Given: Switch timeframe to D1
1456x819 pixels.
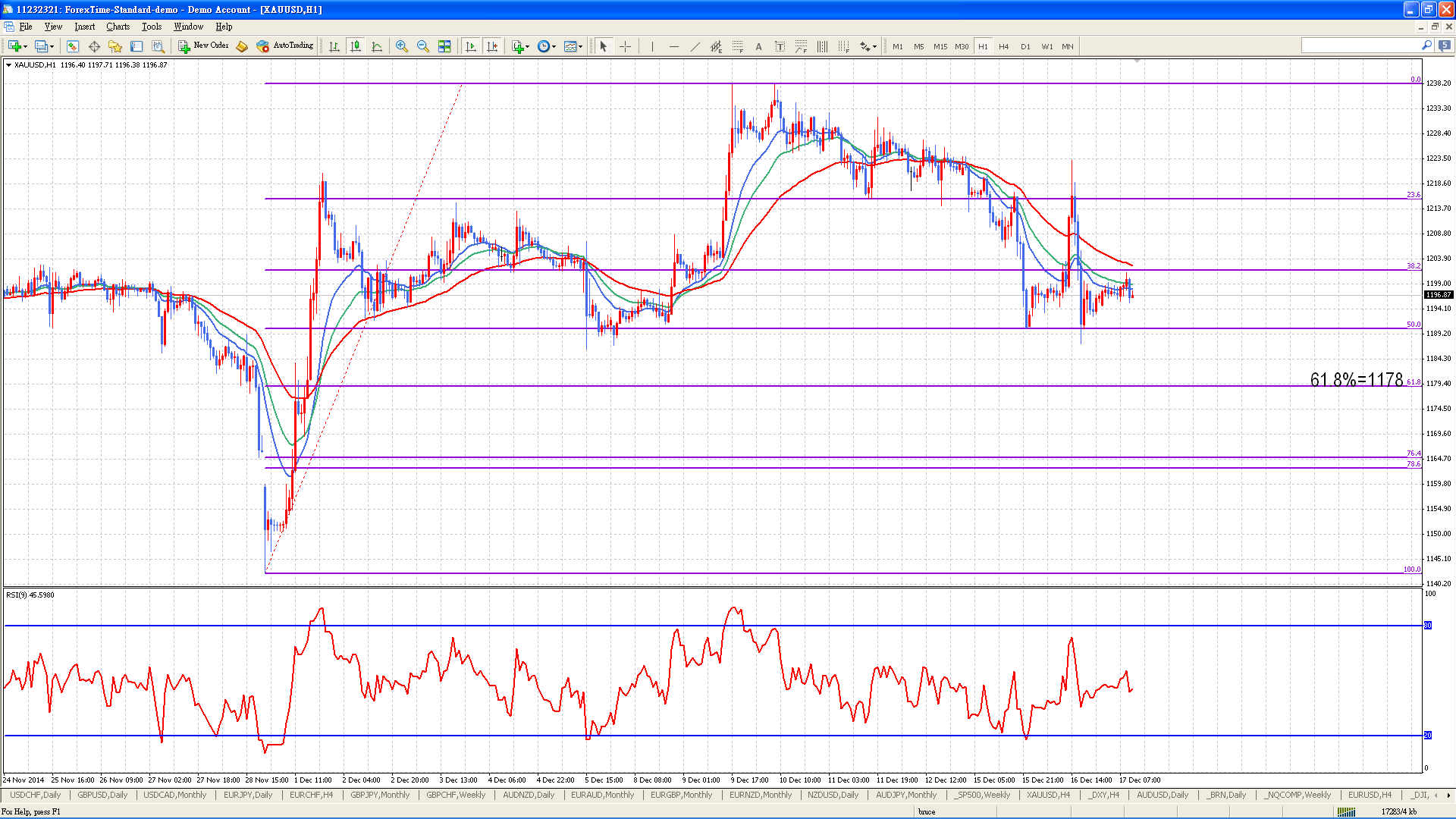Looking at the screenshot, I should pos(1025,46).
